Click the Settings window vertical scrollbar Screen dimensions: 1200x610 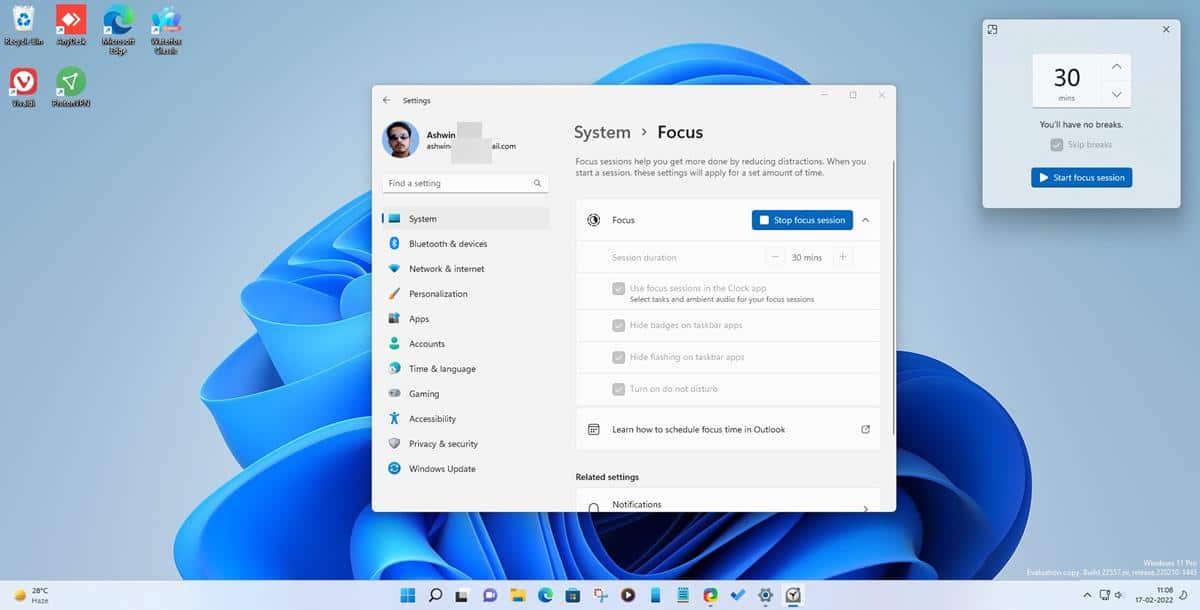pyautogui.click(x=894, y=300)
